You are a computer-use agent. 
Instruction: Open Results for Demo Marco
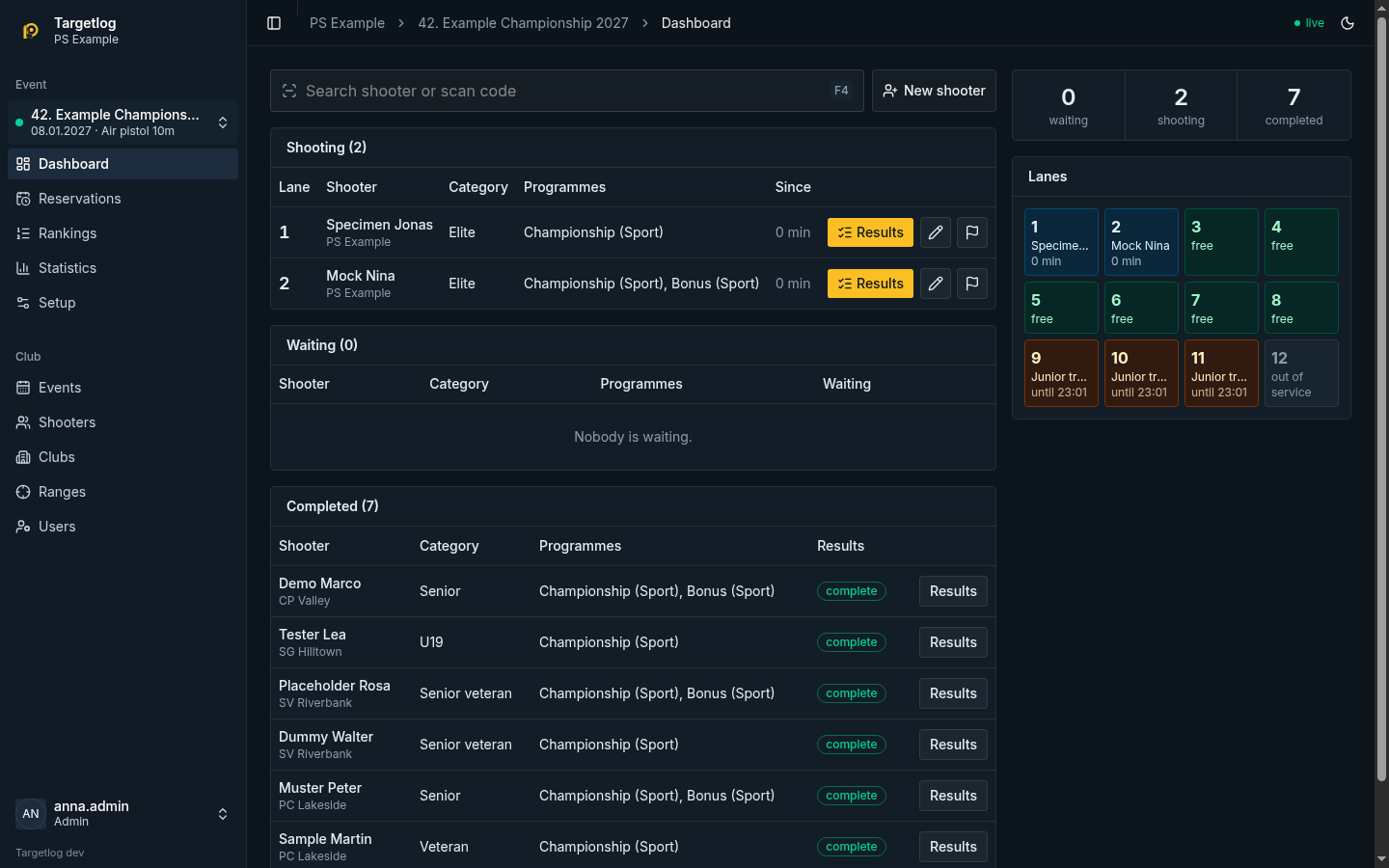(953, 591)
